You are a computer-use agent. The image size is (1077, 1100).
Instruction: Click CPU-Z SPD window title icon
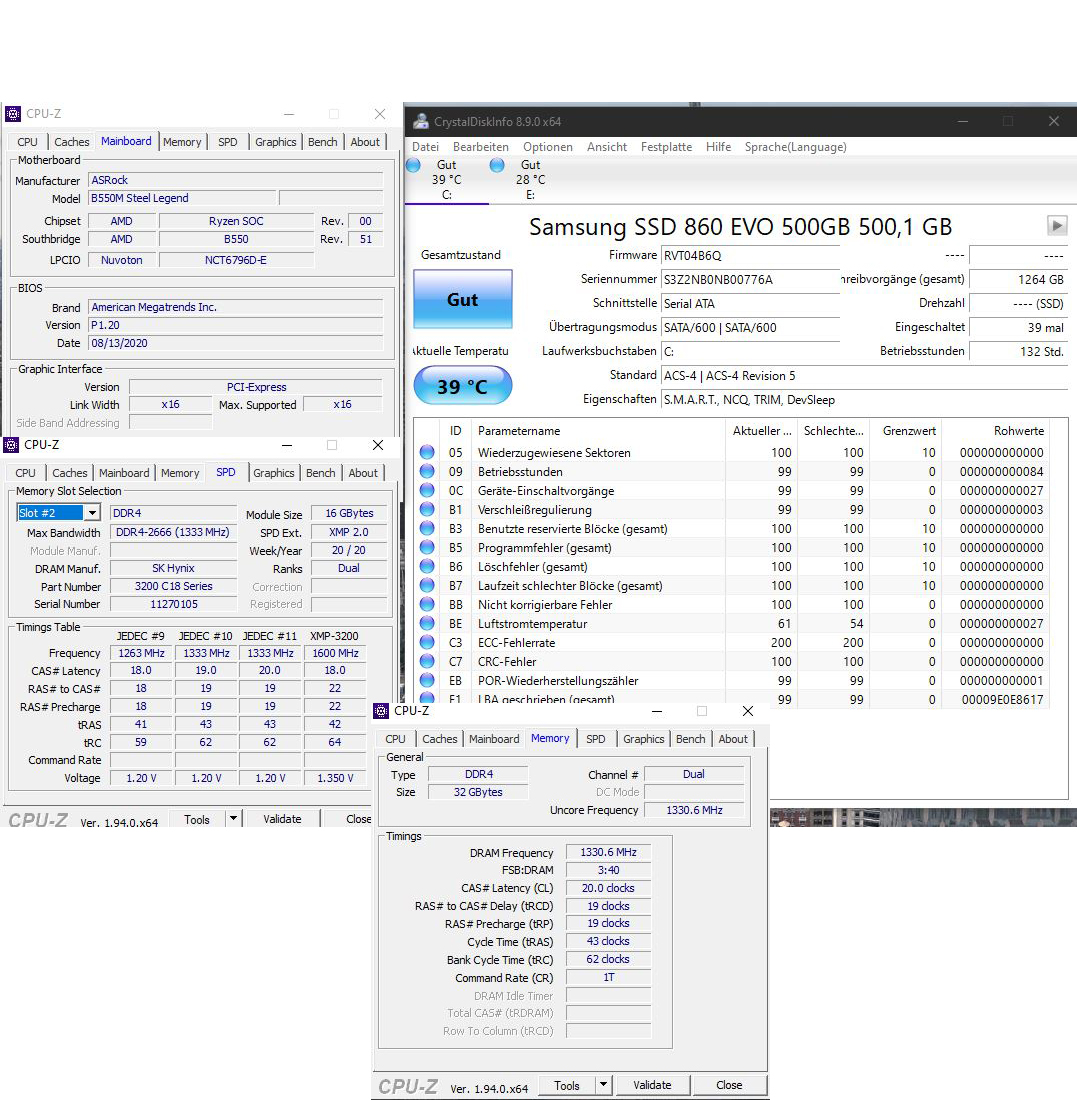pyautogui.click(x=11, y=445)
